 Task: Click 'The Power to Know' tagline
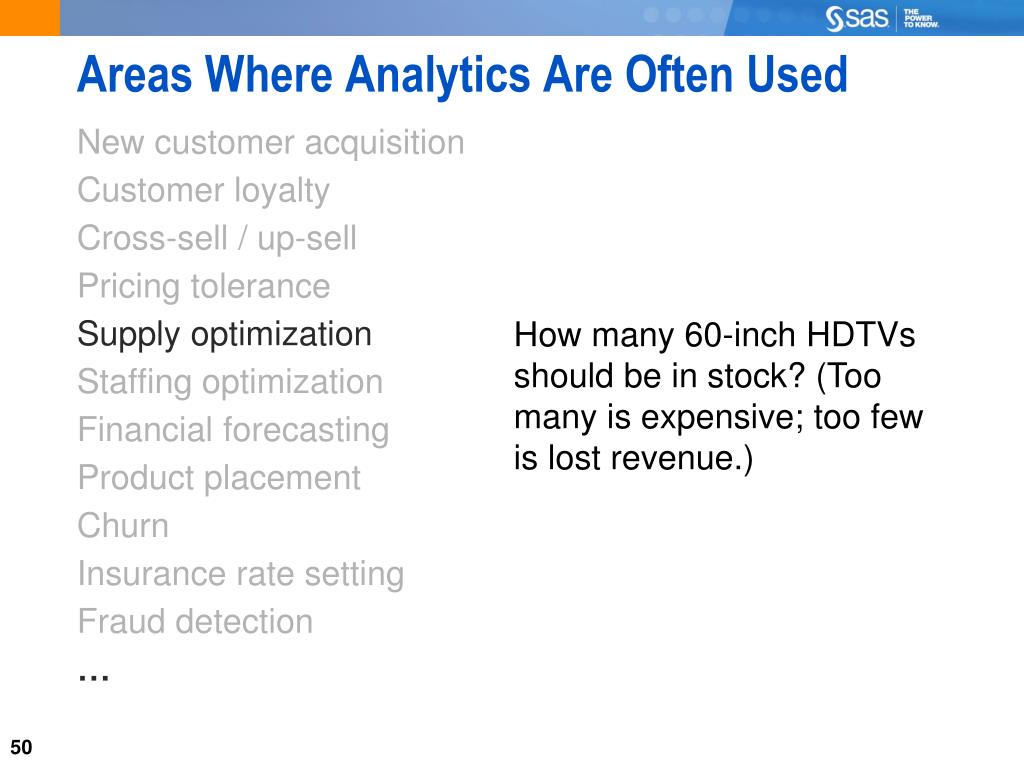click(x=921, y=18)
